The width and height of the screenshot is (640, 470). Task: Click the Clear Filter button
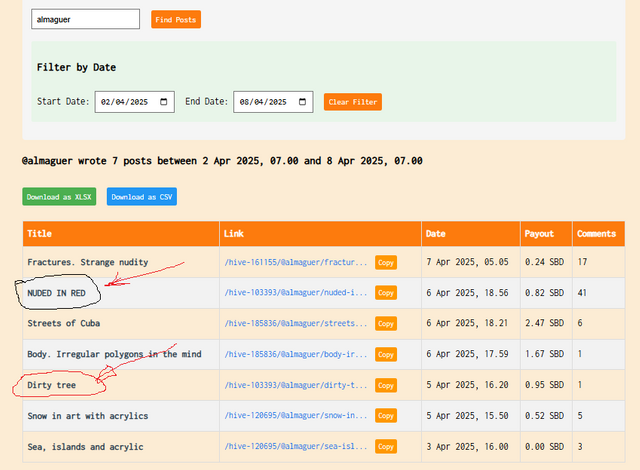coord(353,102)
